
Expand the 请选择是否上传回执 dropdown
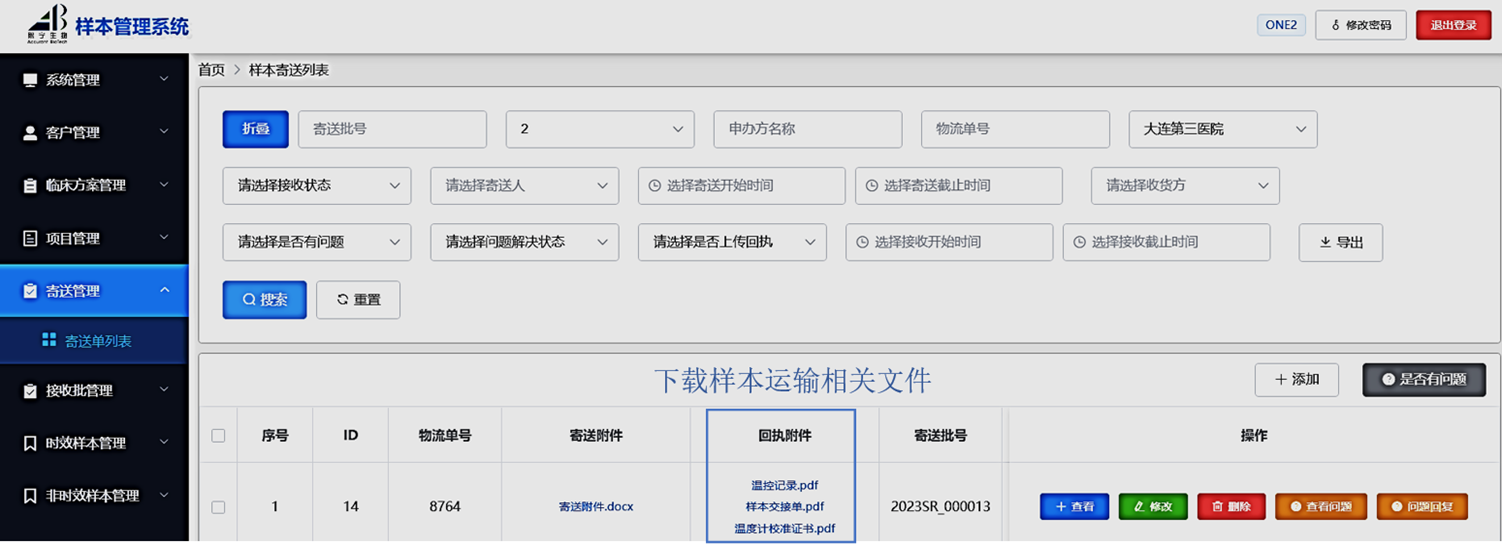(732, 242)
